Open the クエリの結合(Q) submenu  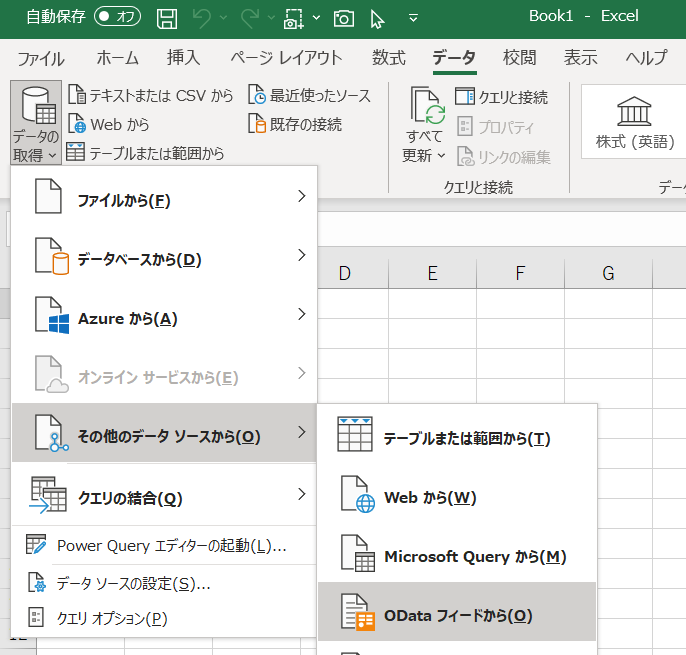tap(164, 494)
